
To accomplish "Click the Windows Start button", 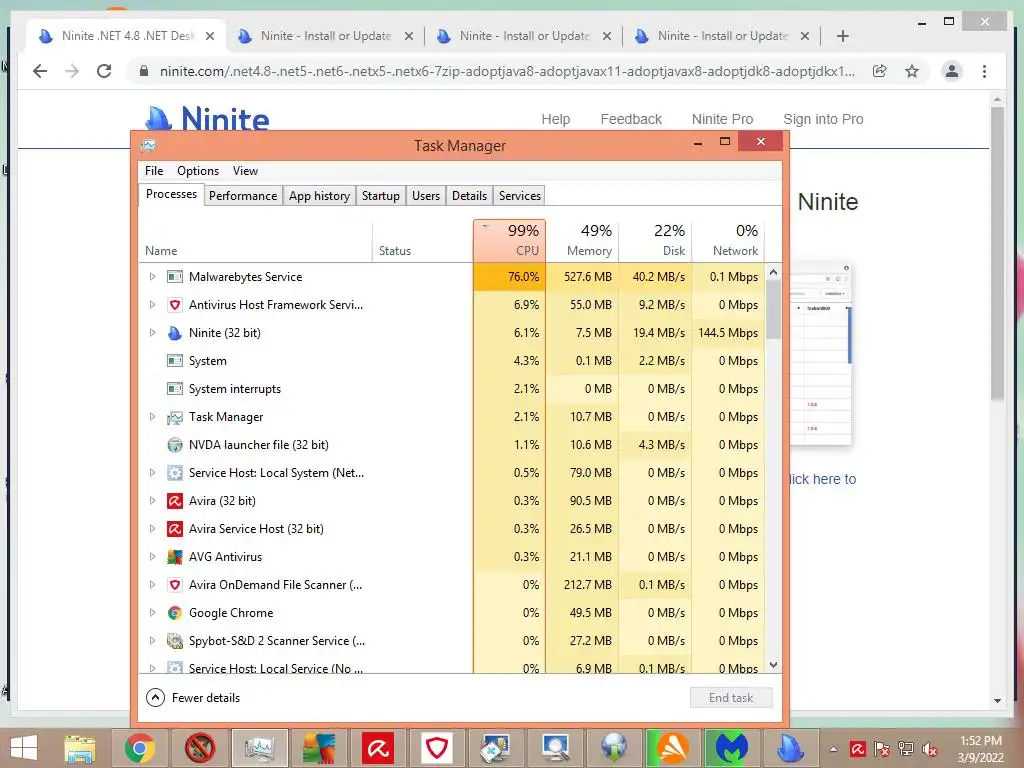I will pos(24,748).
